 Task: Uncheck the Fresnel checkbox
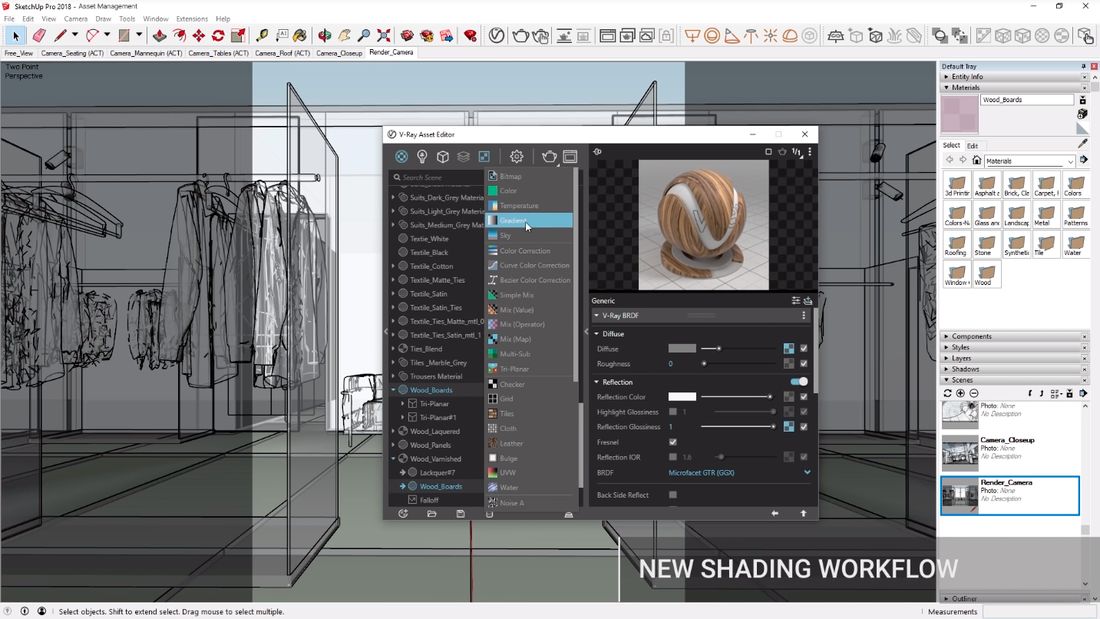(672, 441)
